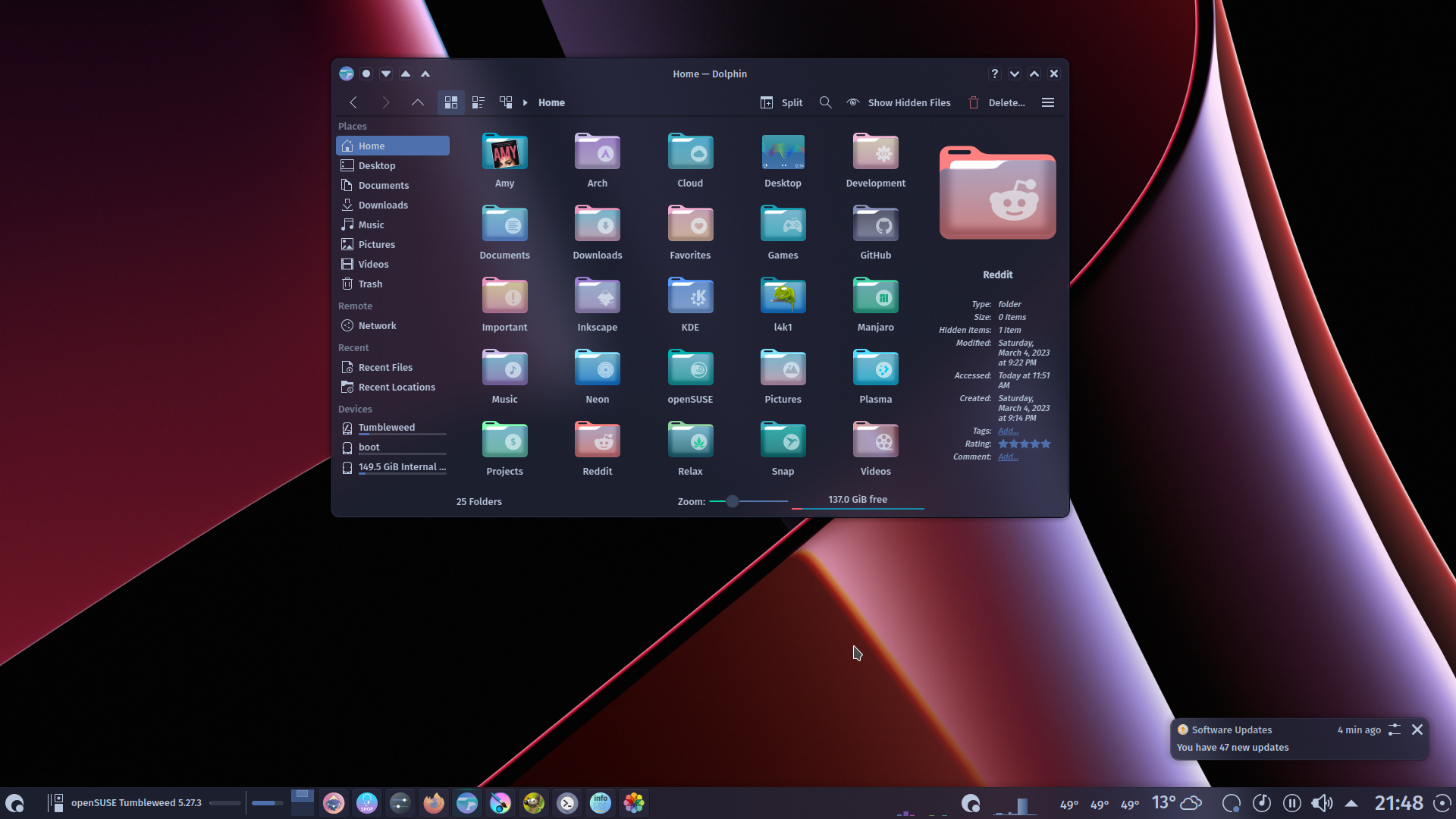Viewport: 1456px width, 819px height.
Task: Click Add link next to Tags
Action: tap(1008, 431)
